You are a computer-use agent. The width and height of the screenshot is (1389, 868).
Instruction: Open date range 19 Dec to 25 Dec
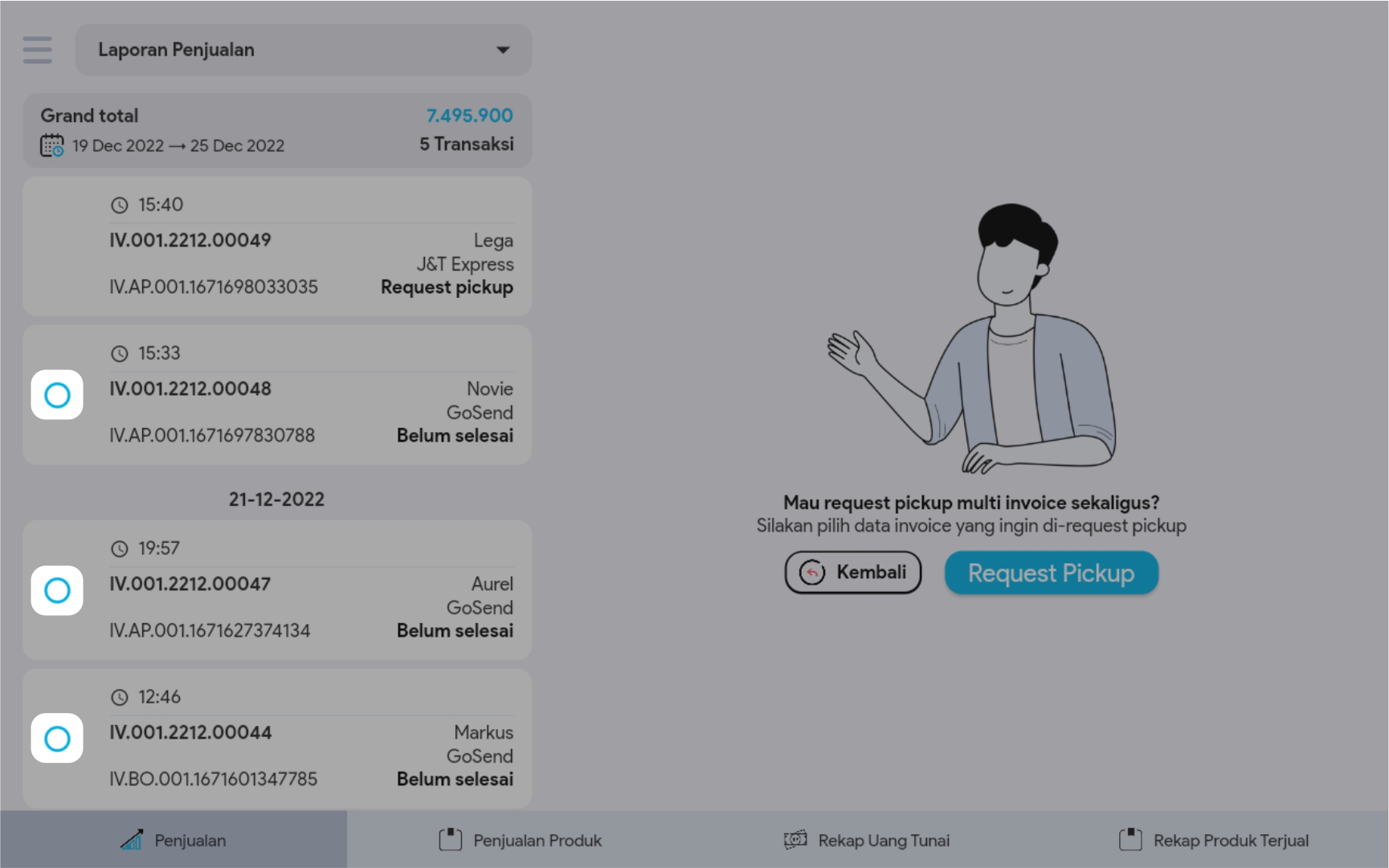coord(178,145)
